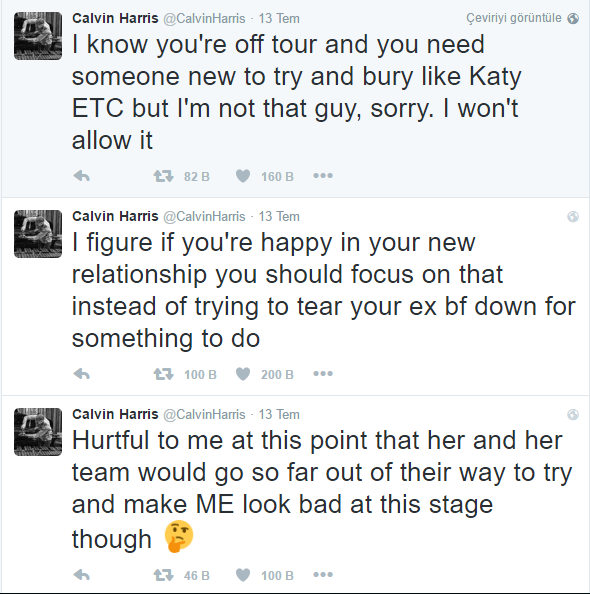
Task: Open more options on first tweet
Action: 323,176
